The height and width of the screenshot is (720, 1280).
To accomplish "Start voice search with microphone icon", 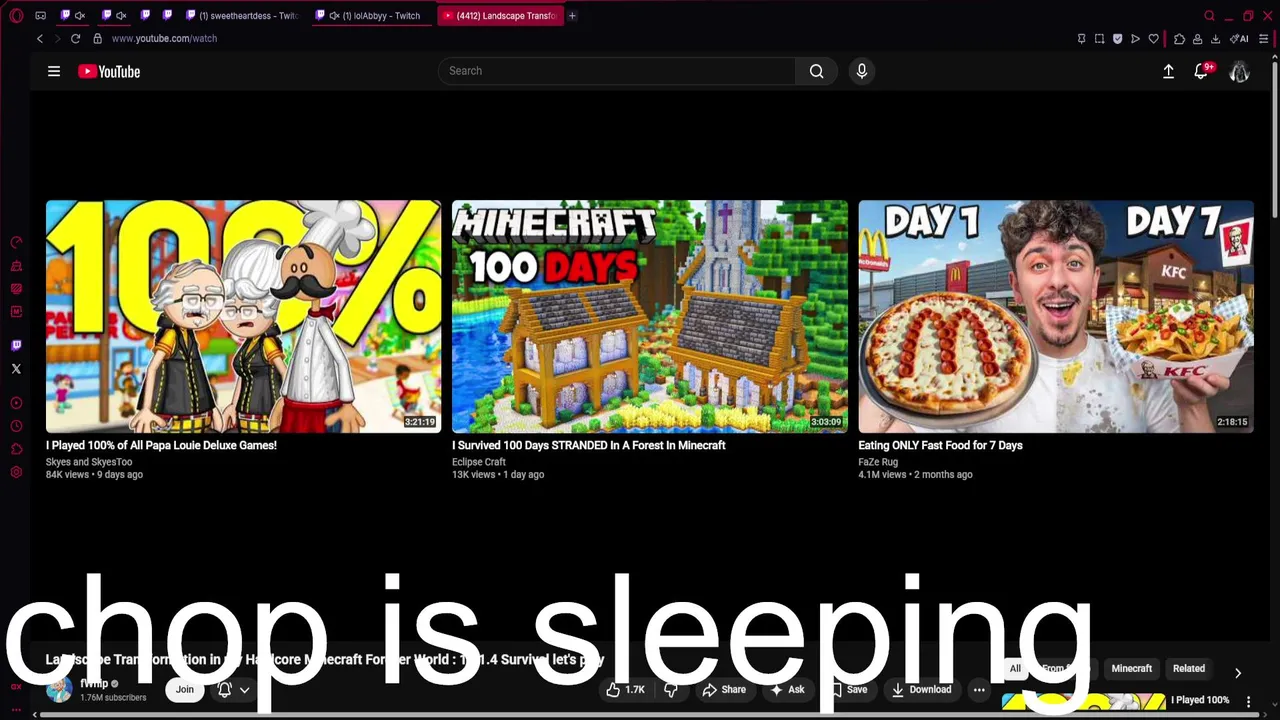I will (862, 71).
